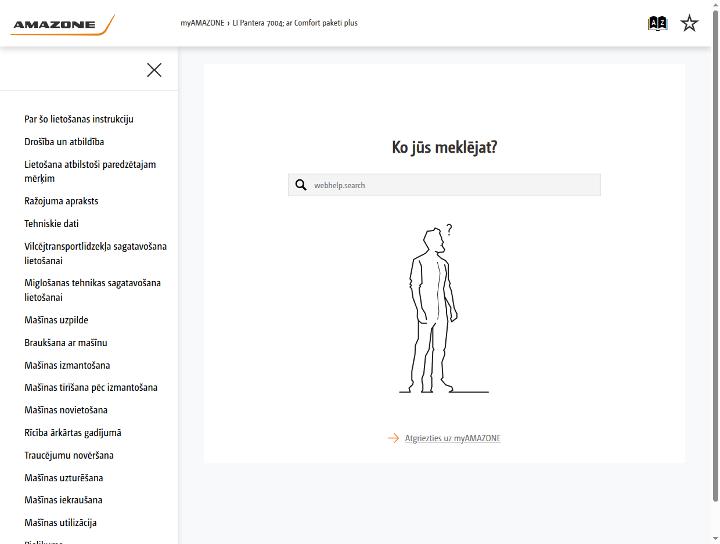Follow 'Atgriezties uz myAMAZONE' link
Viewport: 720px width, 544px height.
[x=452, y=438]
